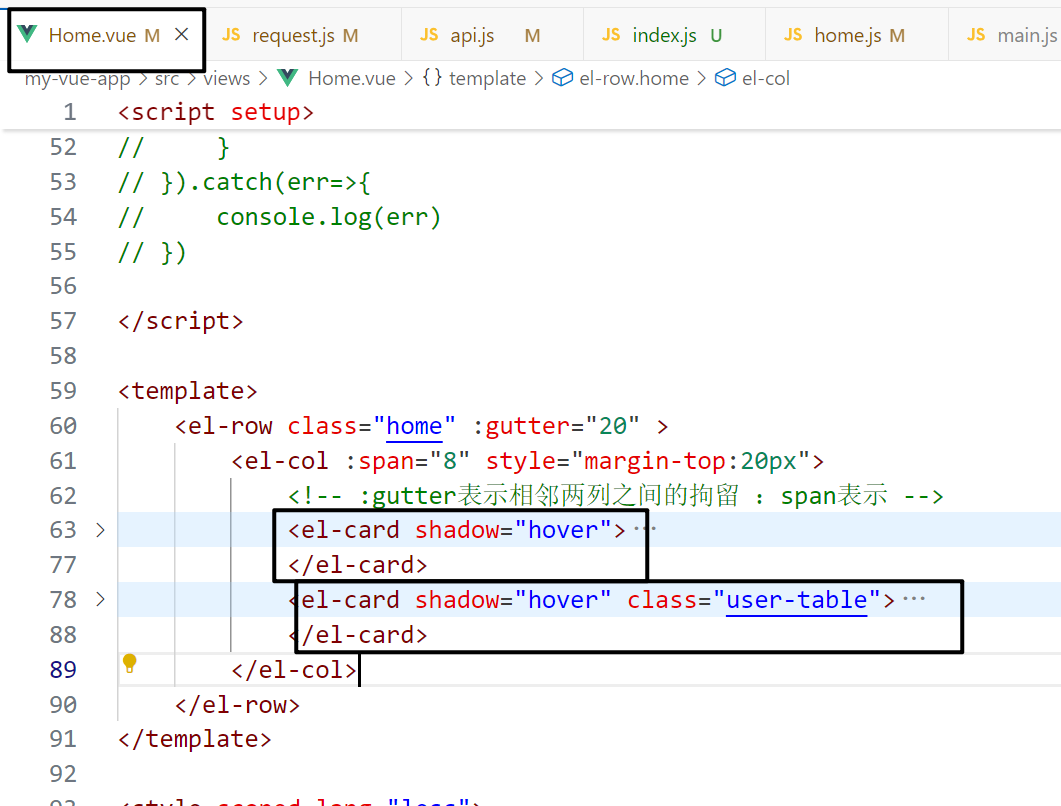Click the curly braces icon in the breadcrumb
The width and height of the screenshot is (1061, 806).
[x=432, y=78]
